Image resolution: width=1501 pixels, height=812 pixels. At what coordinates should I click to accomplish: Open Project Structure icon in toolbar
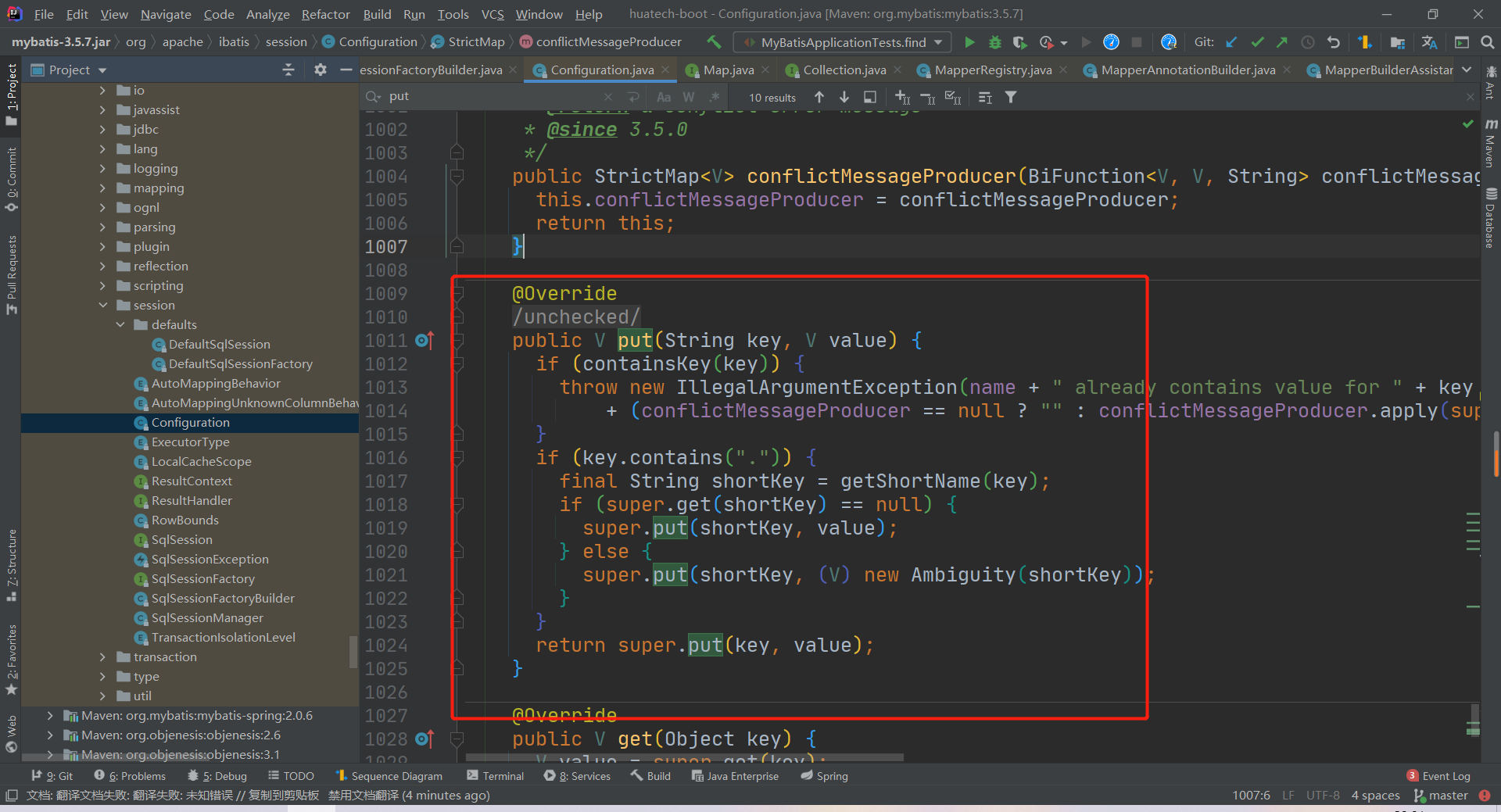pyautogui.click(x=1398, y=42)
